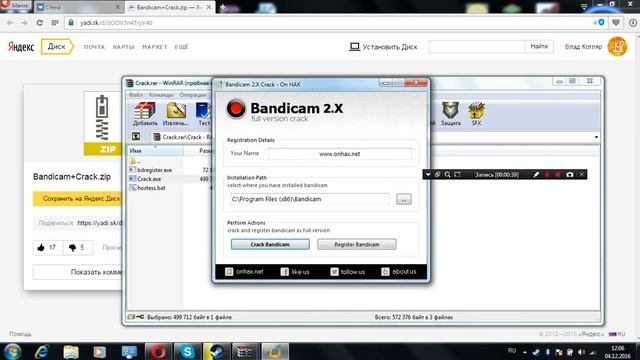Click the Register Bandicam button
The height and width of the screenshot is (360, 640).
click(357, 244)
